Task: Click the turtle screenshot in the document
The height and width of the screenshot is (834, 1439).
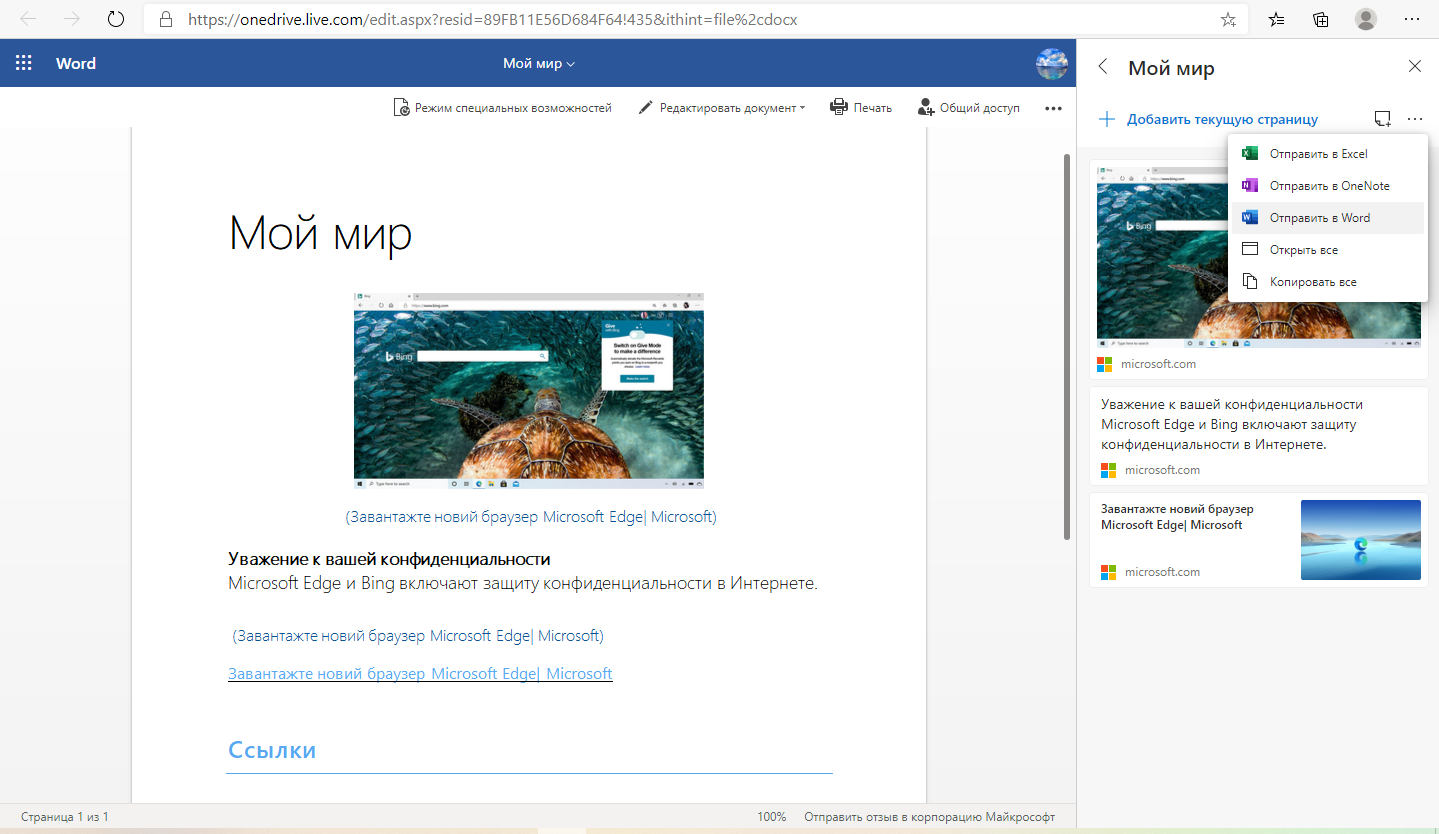Action: point(529,391)
